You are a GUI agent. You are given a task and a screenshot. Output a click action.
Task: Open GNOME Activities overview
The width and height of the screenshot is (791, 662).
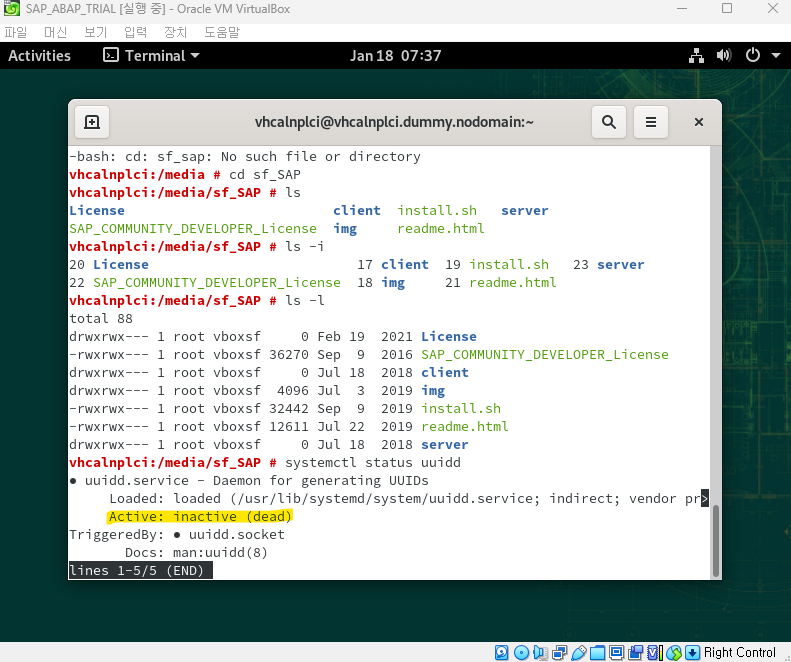click(x=39, y=56)
